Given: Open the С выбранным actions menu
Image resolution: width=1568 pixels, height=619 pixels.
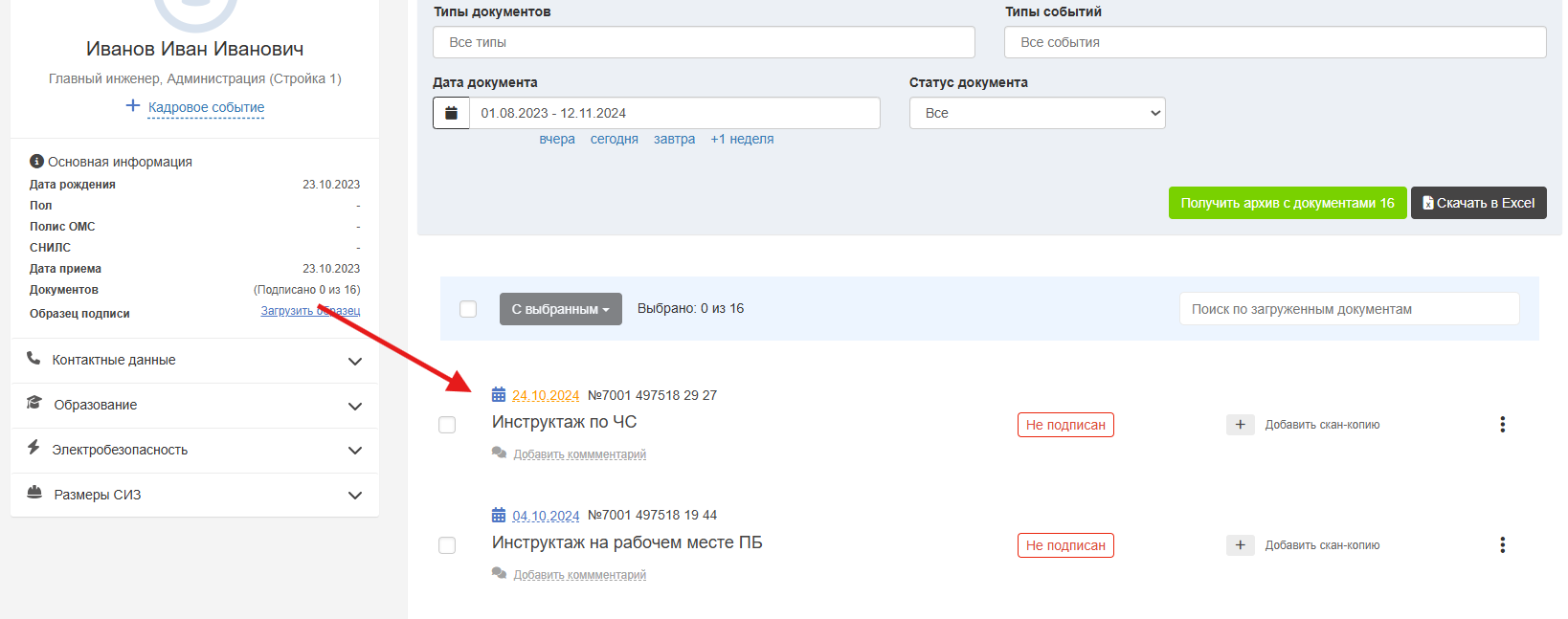Looking at the screenshot, I should click(561, 309).
